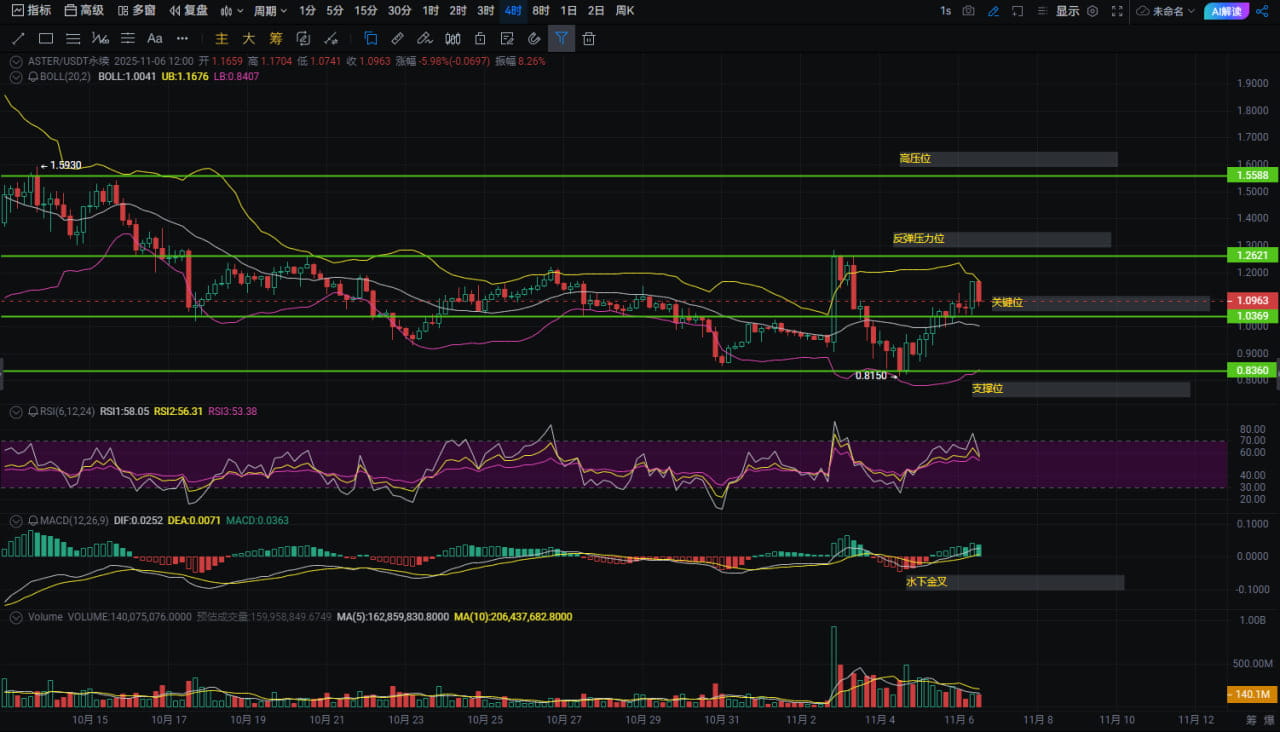Click the share icon at top right

click(1261, 11)
